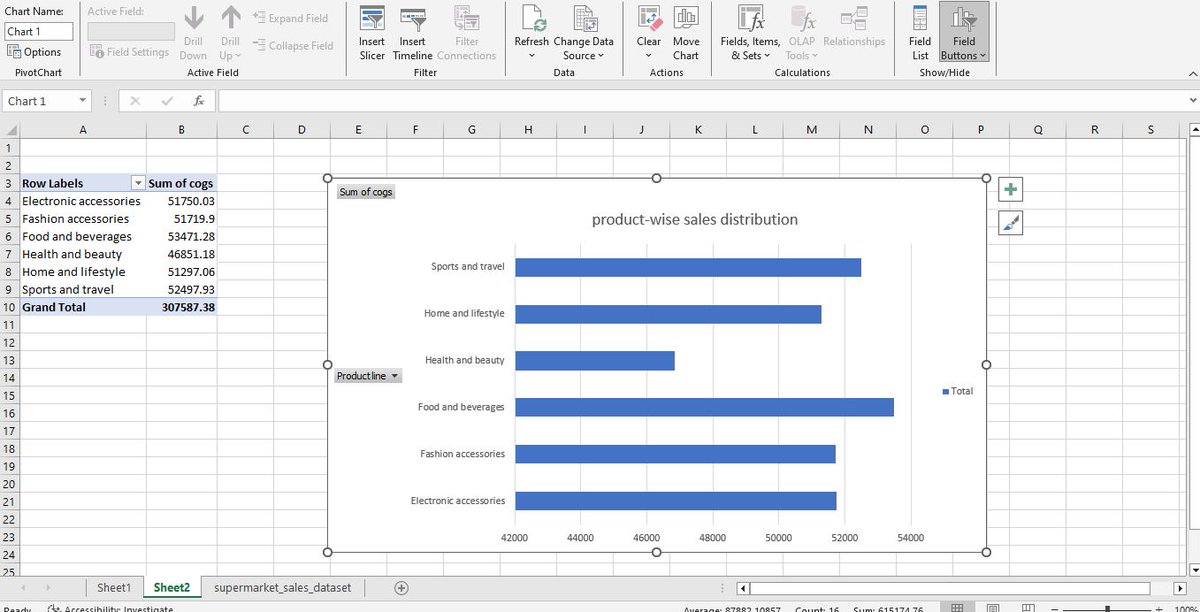Edit the Chart Name field
Image resolution: width=1200 pixels, height=612 pixels.
pyautogui.click(x=37, y=32)
